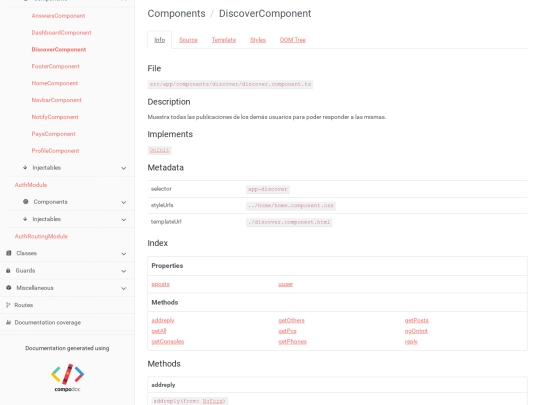Screen dimensions: 540x405
Task: Switch to the Info tab
Action: click(159, 40)
